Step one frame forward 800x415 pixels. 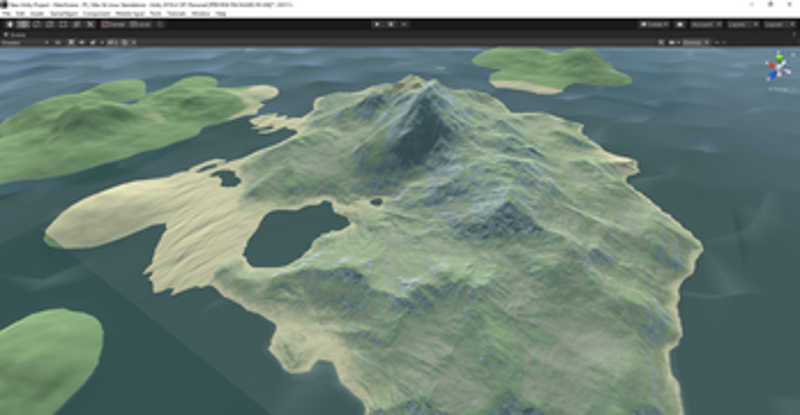click(404, 25)
